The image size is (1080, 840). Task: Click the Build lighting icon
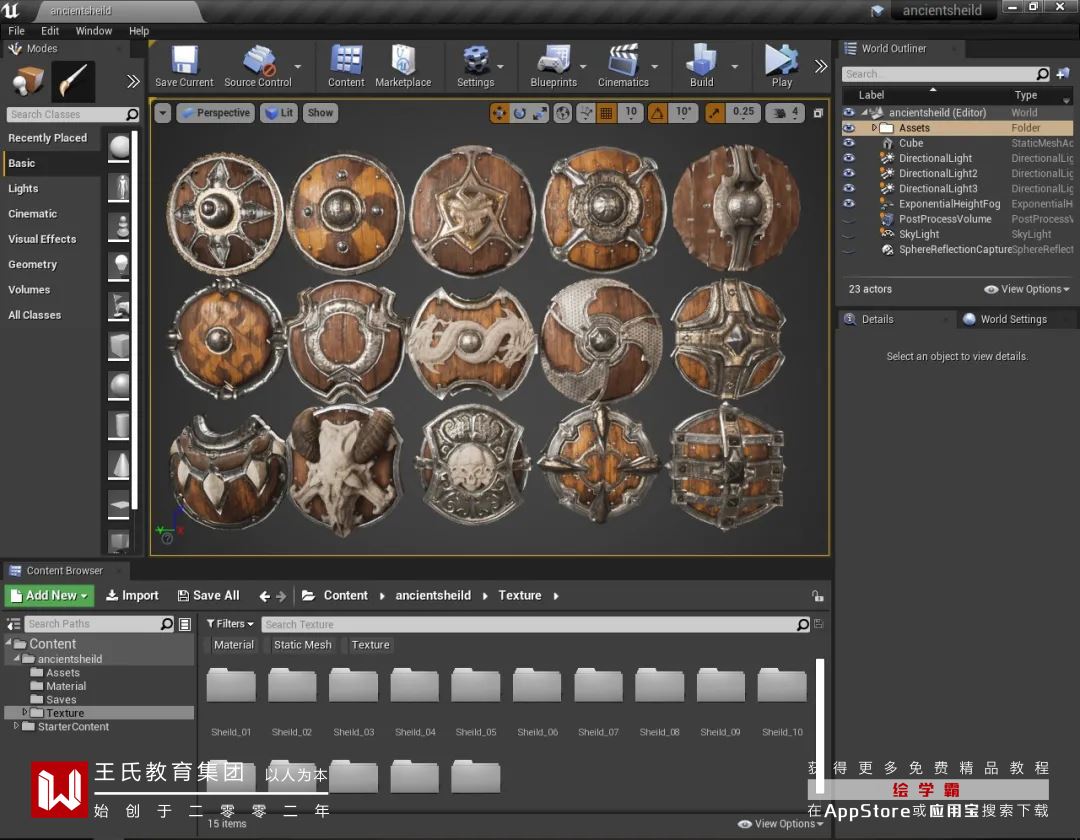[701, 62]
